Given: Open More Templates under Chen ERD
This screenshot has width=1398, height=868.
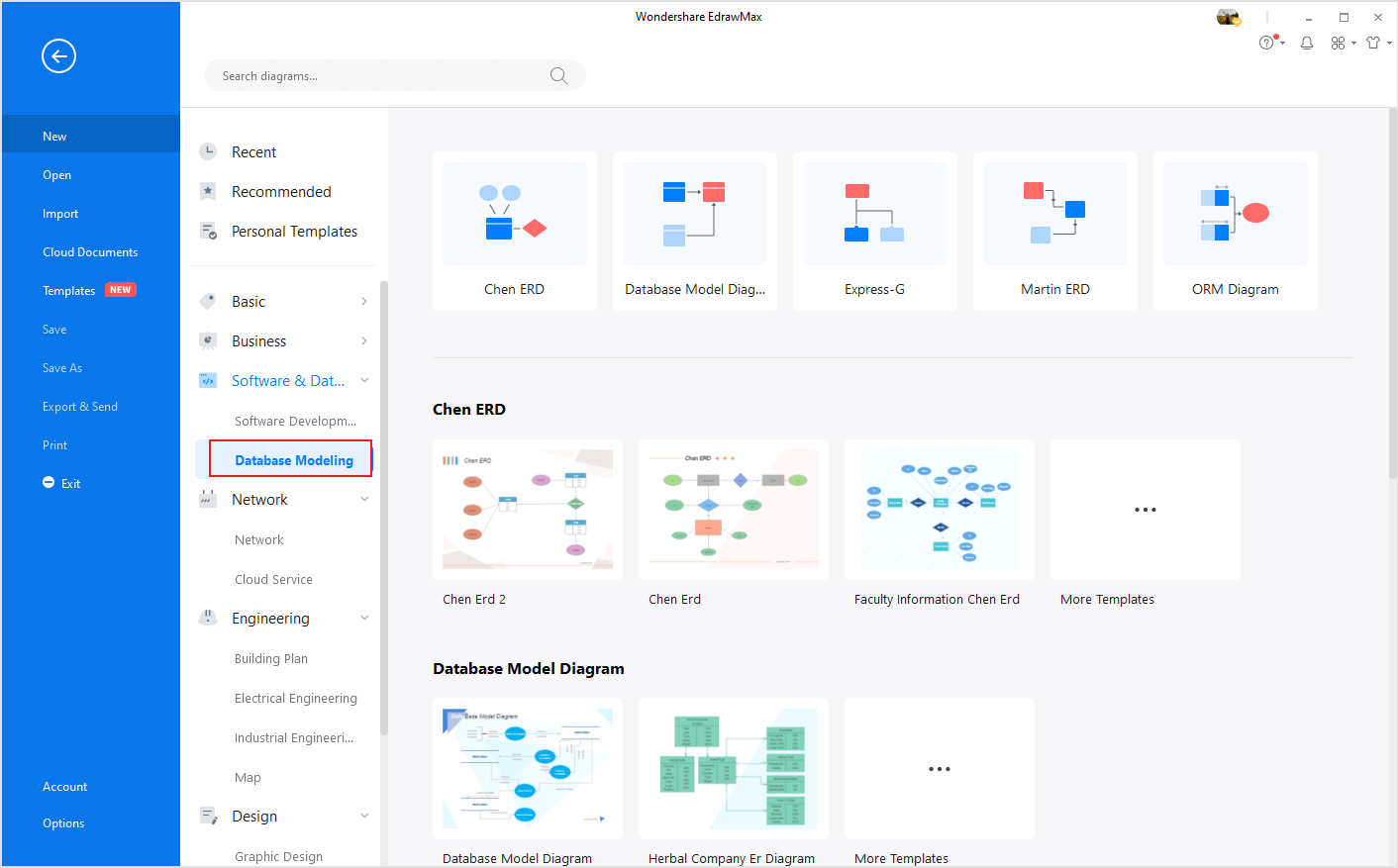Looking at the screenshot, I should click(x=1146, y=510).
